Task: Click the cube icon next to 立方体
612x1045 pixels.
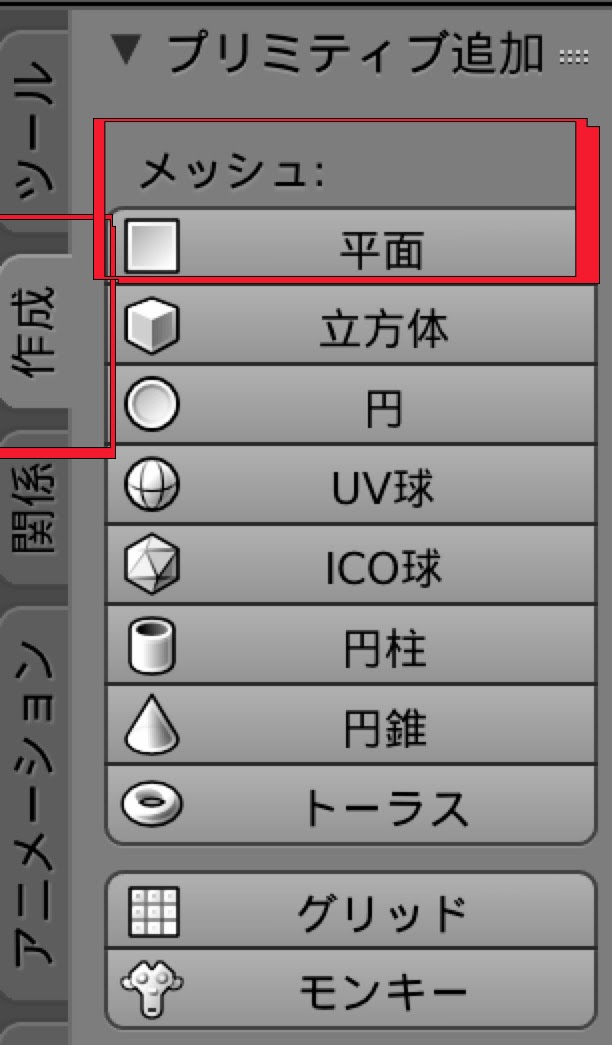Action: [x=151, y=326]
